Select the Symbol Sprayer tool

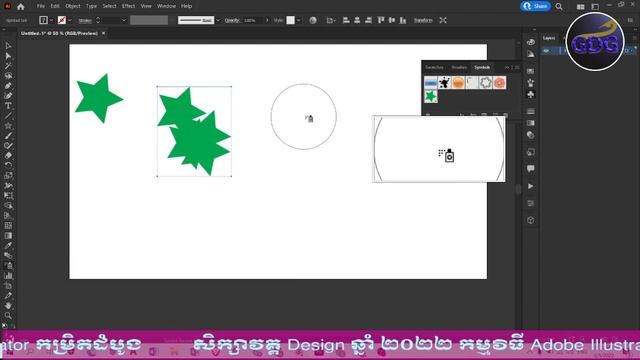[8, 266]
